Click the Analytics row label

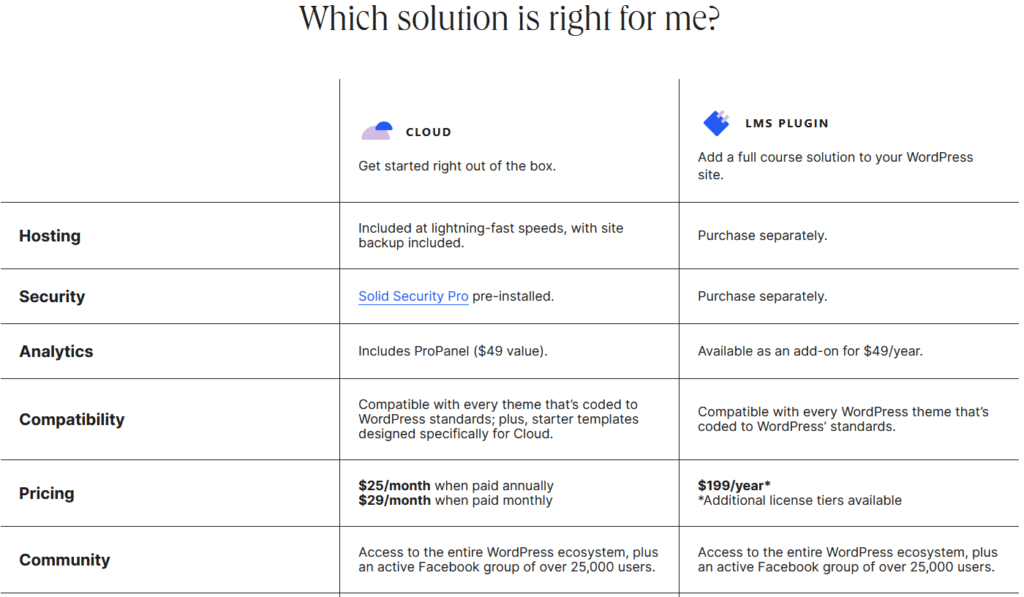coord(56,351)
